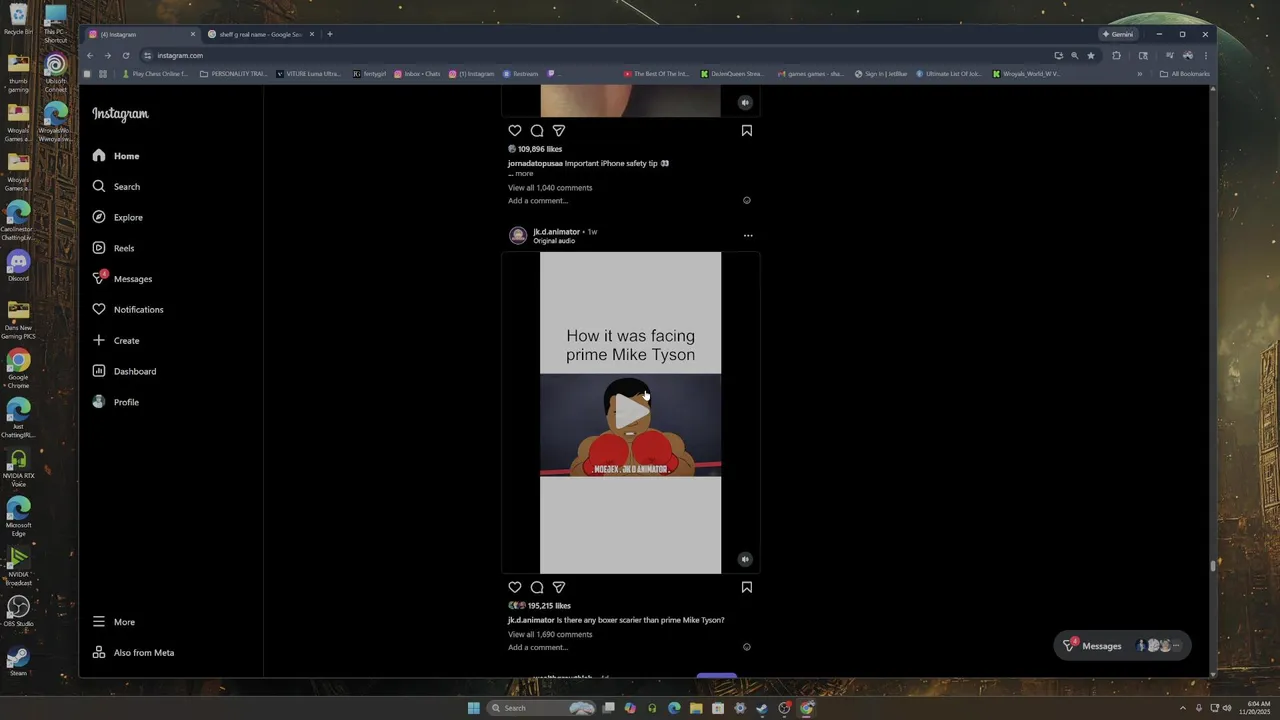Screen dimensions: 1280x720
Task: Like the jk.d.animator Mike Tyson post
Action: [x=515, y=587]
